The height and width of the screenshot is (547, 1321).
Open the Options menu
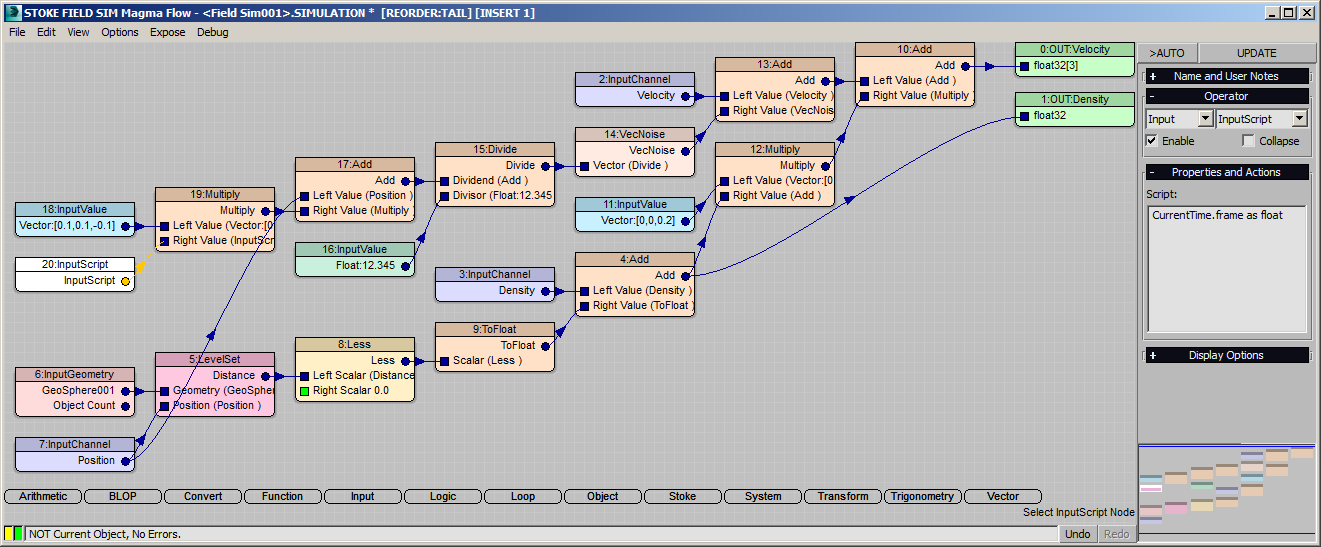(120, 32)
